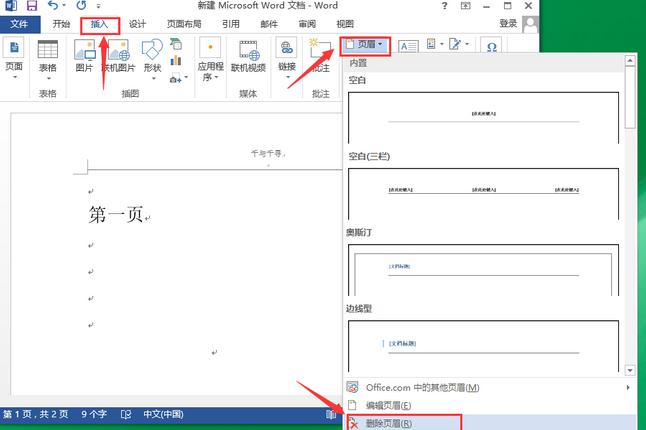Screen dimensions: 646x430
Task: Select the 边线型 header thumbnail
Action: coord(483,346)
